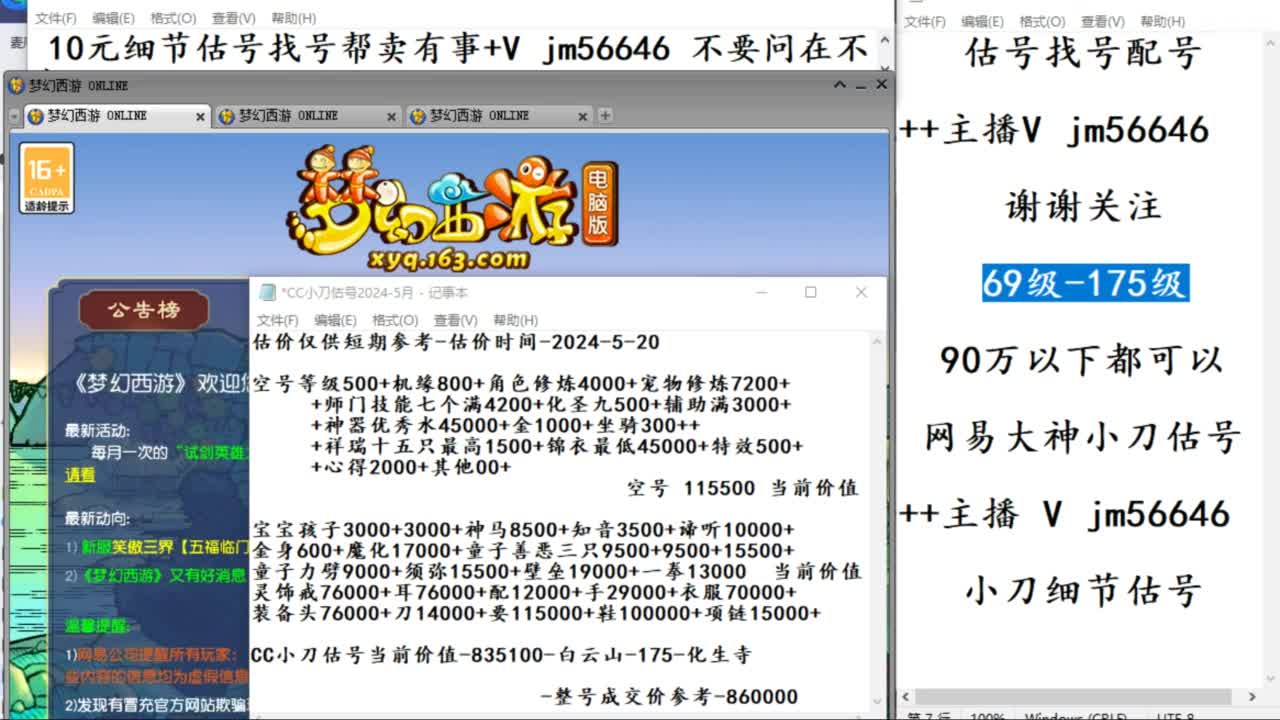Viewport: 1280px width, 720px height.
Task: Open 帮助(H) menu in top-left notepad window
Action: click(x=293, y=18)
